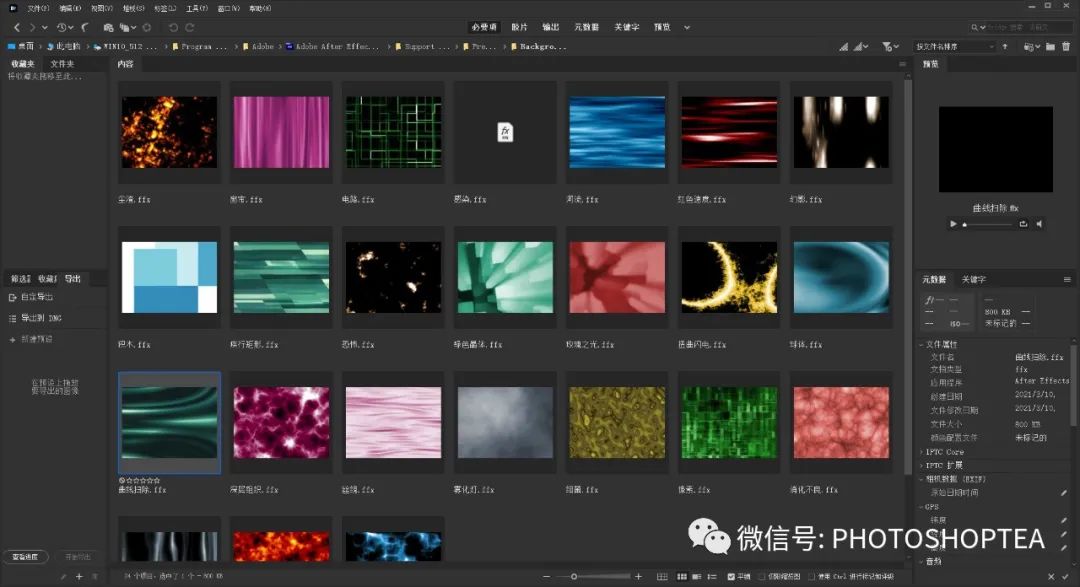Open the 窗口 menu

228,8
